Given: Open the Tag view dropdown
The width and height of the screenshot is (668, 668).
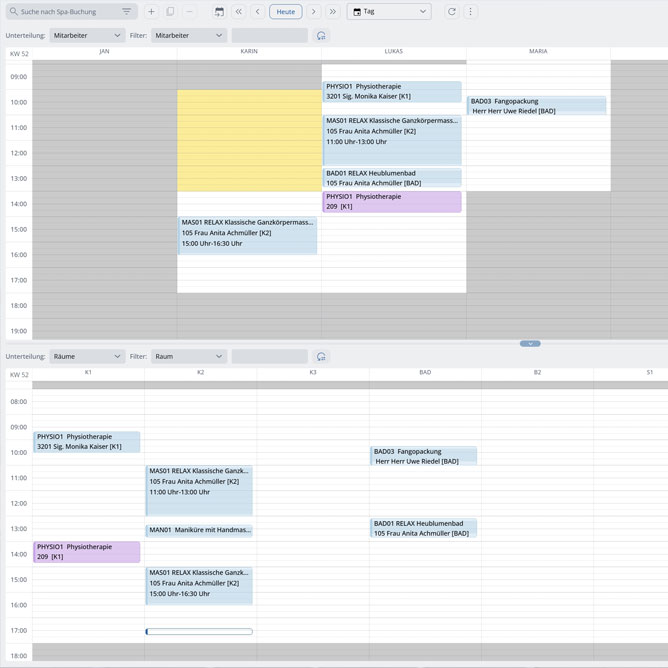Looking at the screenshot, I should pos(389,12).
